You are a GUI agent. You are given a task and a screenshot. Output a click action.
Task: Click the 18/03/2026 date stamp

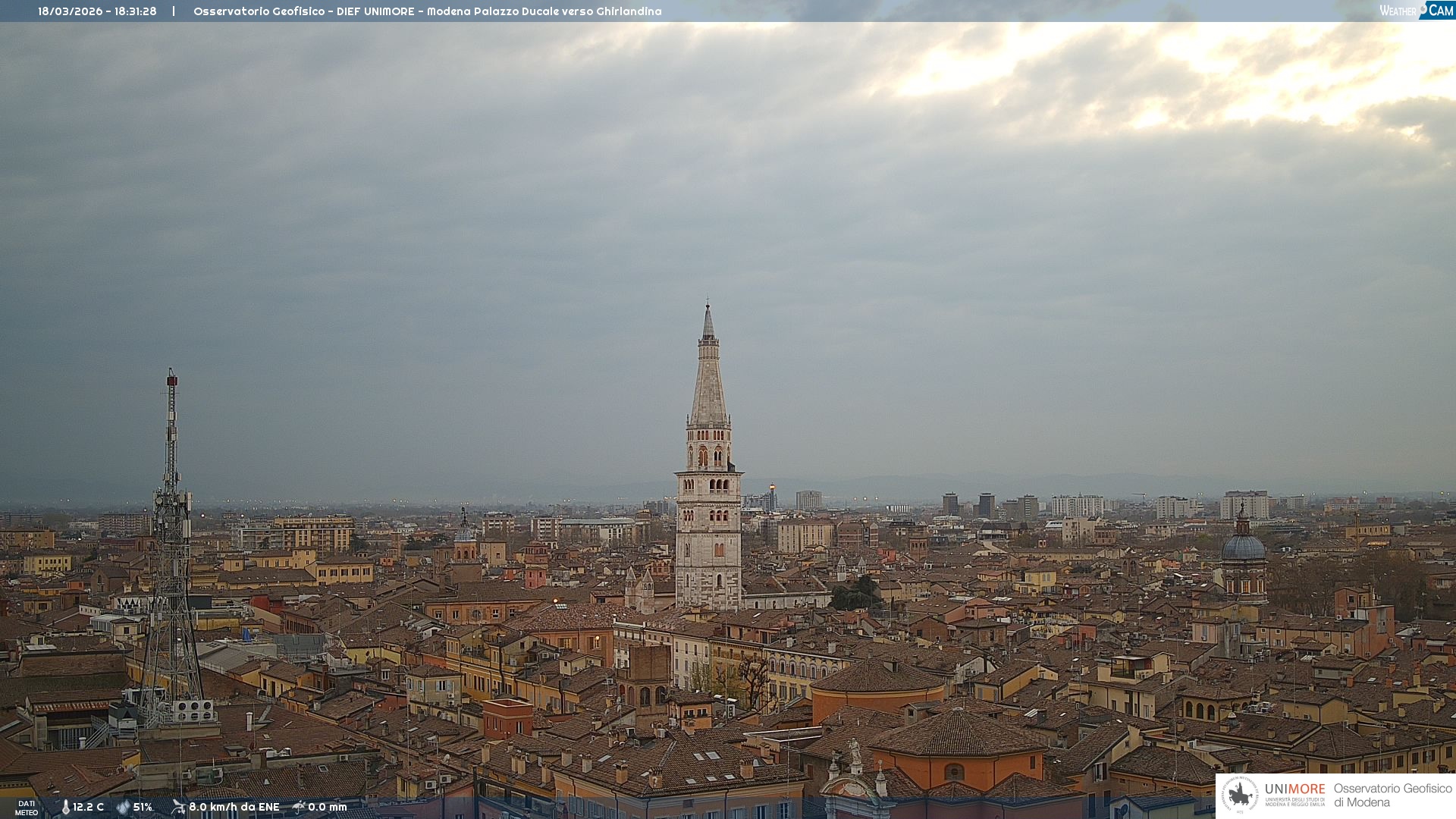[73, 11]
